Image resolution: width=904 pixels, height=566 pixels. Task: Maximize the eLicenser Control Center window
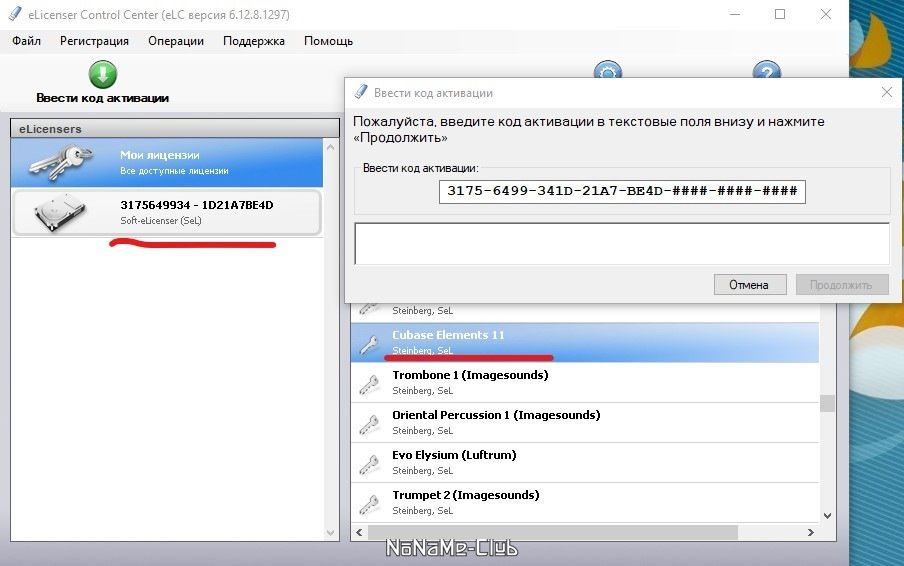[x=779, y=14]
